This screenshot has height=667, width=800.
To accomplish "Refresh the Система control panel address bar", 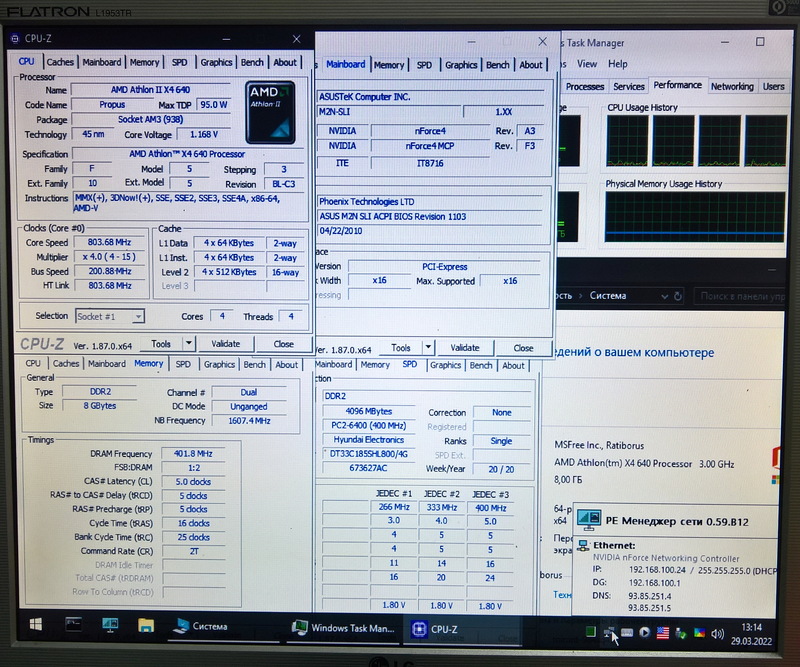I will coord(678,296).
